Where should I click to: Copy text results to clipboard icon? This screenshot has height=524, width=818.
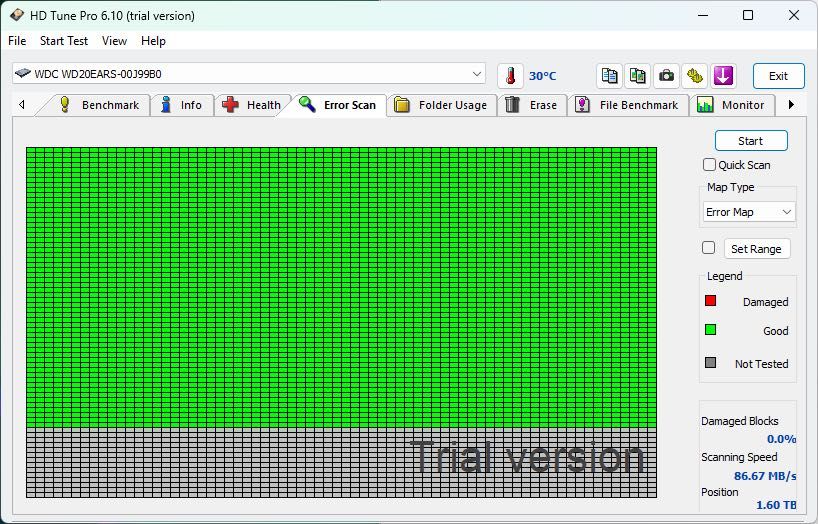[609, 76]
